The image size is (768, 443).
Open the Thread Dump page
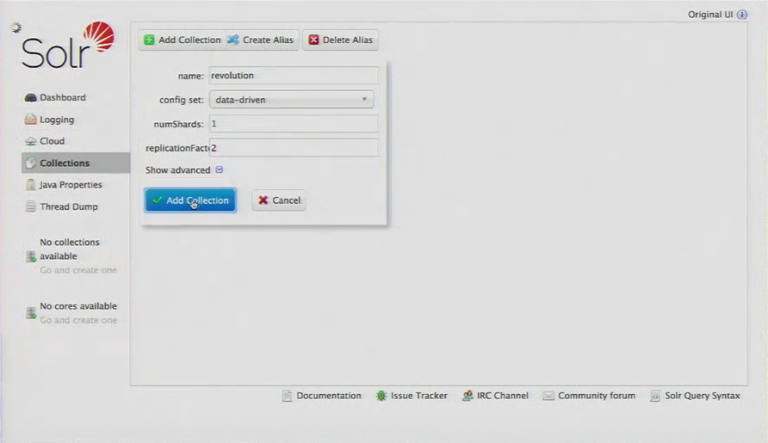[x=68, y=207]
